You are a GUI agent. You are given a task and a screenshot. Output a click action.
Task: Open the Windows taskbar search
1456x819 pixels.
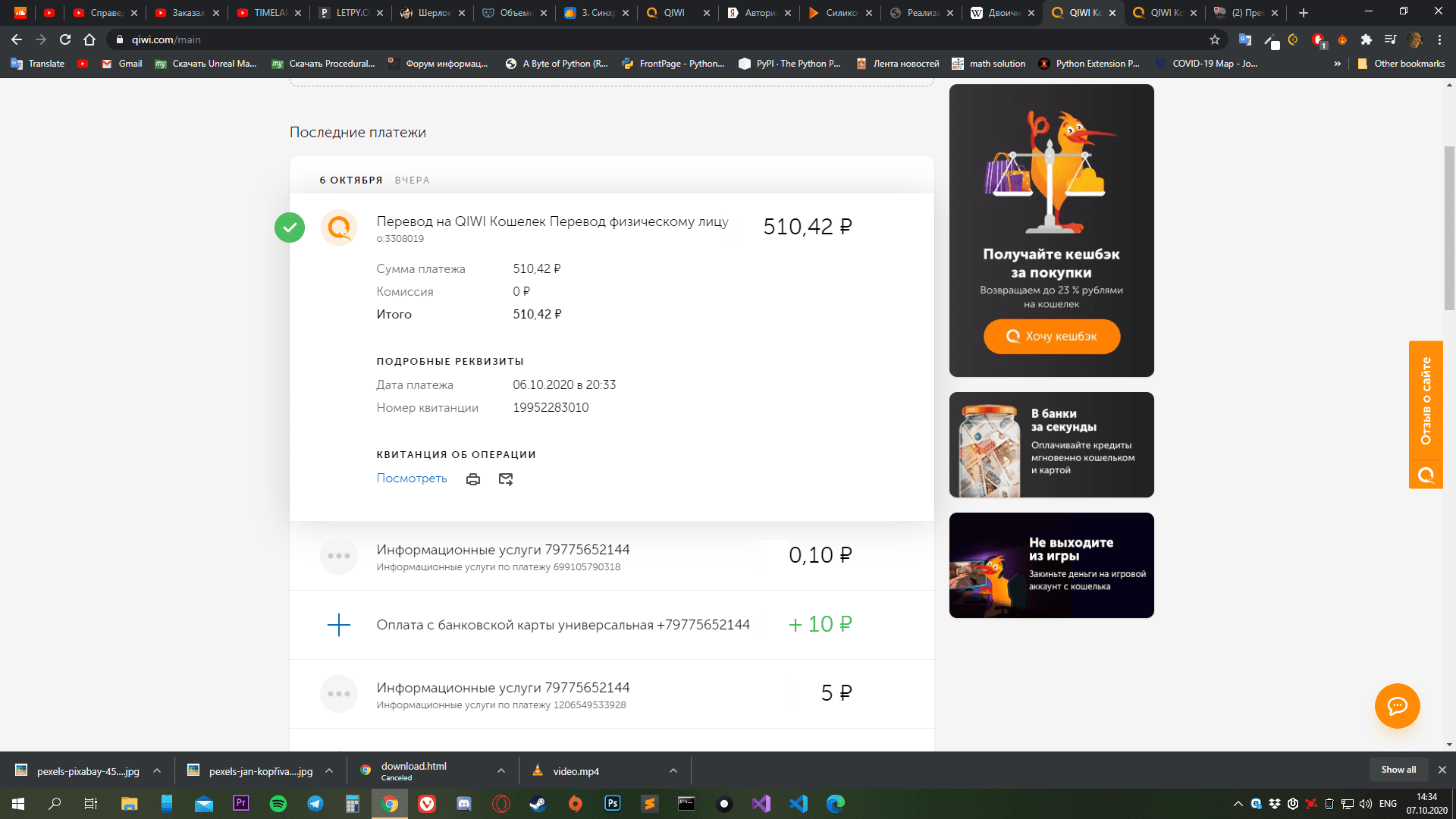[55, 804]
